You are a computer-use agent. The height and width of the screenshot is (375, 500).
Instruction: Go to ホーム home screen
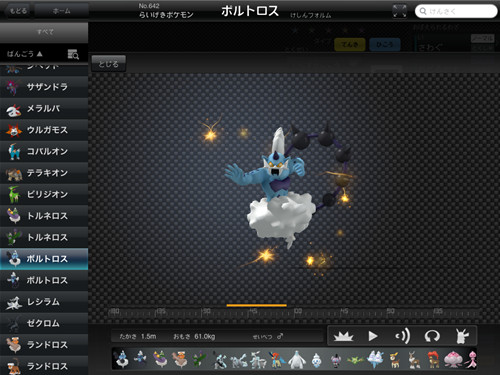click(62, 11)
